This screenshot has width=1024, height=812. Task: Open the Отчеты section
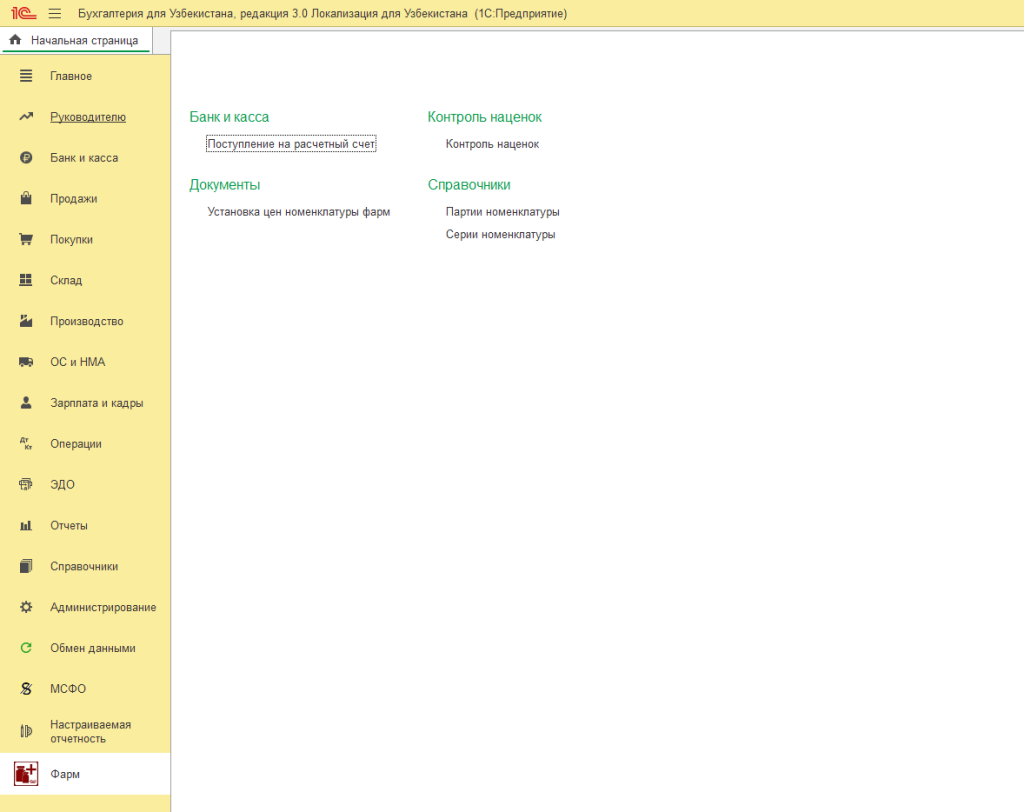[69, 526]
